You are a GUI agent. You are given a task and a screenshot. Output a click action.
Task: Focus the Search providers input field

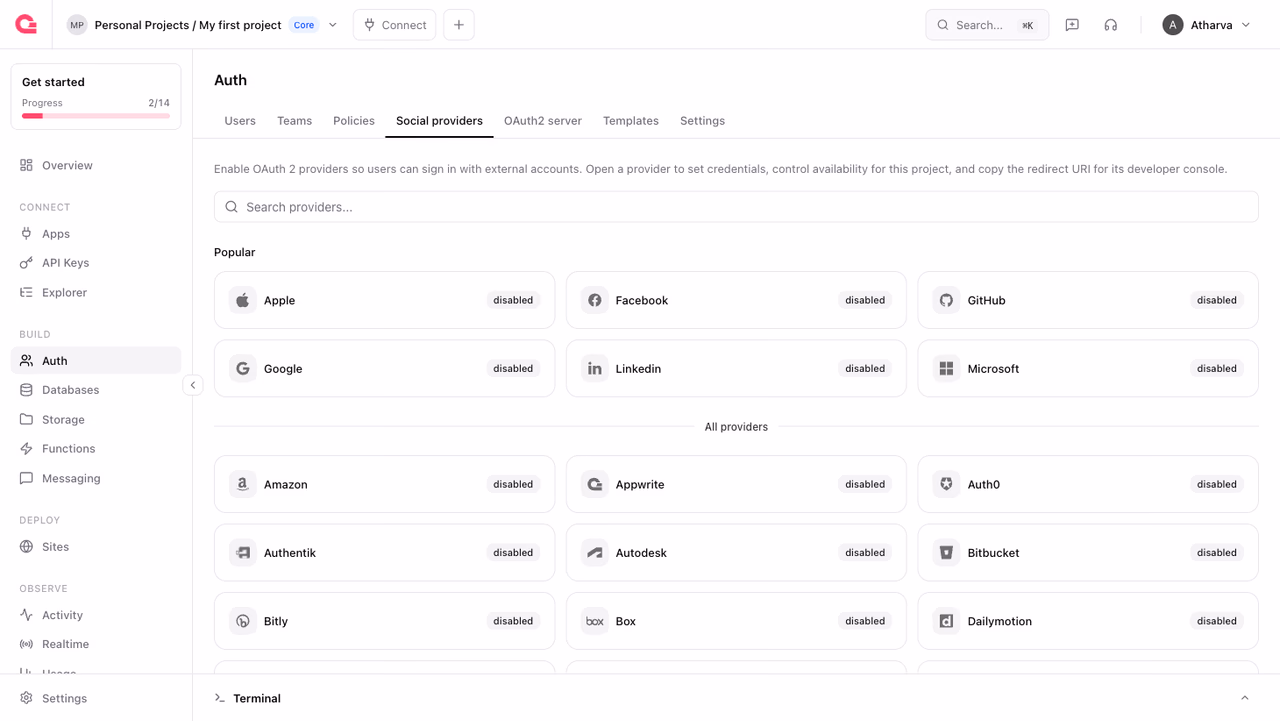tap(736, 207)
